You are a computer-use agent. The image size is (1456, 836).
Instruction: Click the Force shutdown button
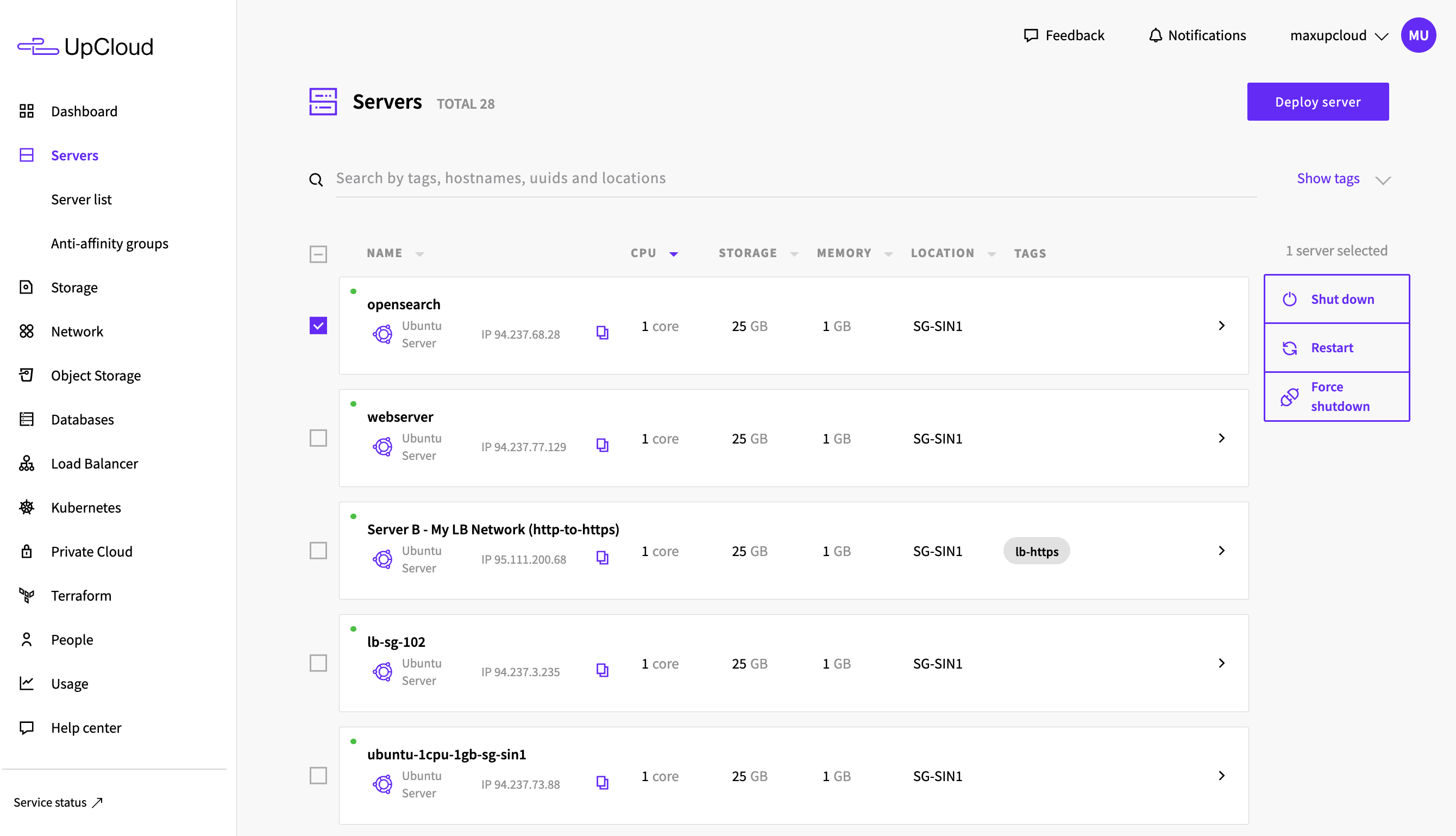1336,397
